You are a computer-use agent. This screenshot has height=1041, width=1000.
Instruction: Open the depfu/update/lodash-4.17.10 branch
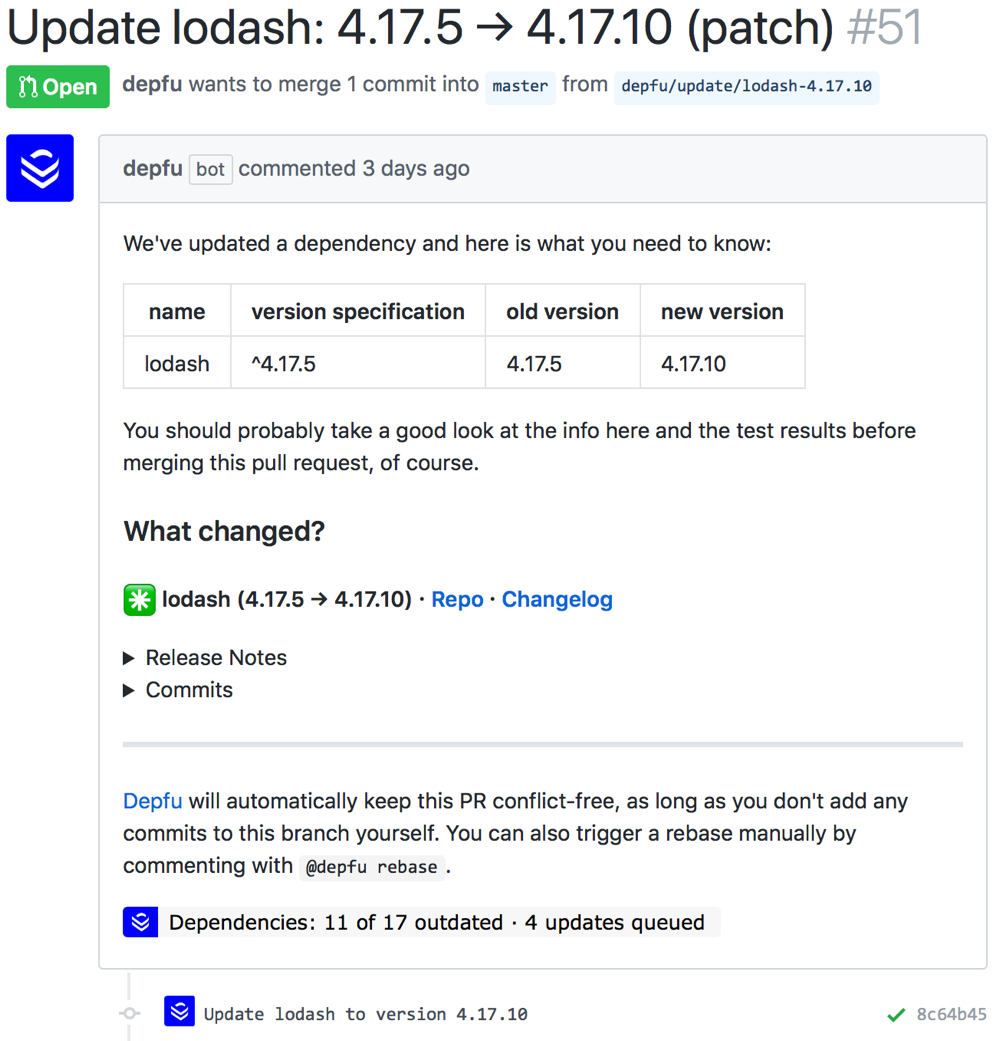click(x=746, y=86)
